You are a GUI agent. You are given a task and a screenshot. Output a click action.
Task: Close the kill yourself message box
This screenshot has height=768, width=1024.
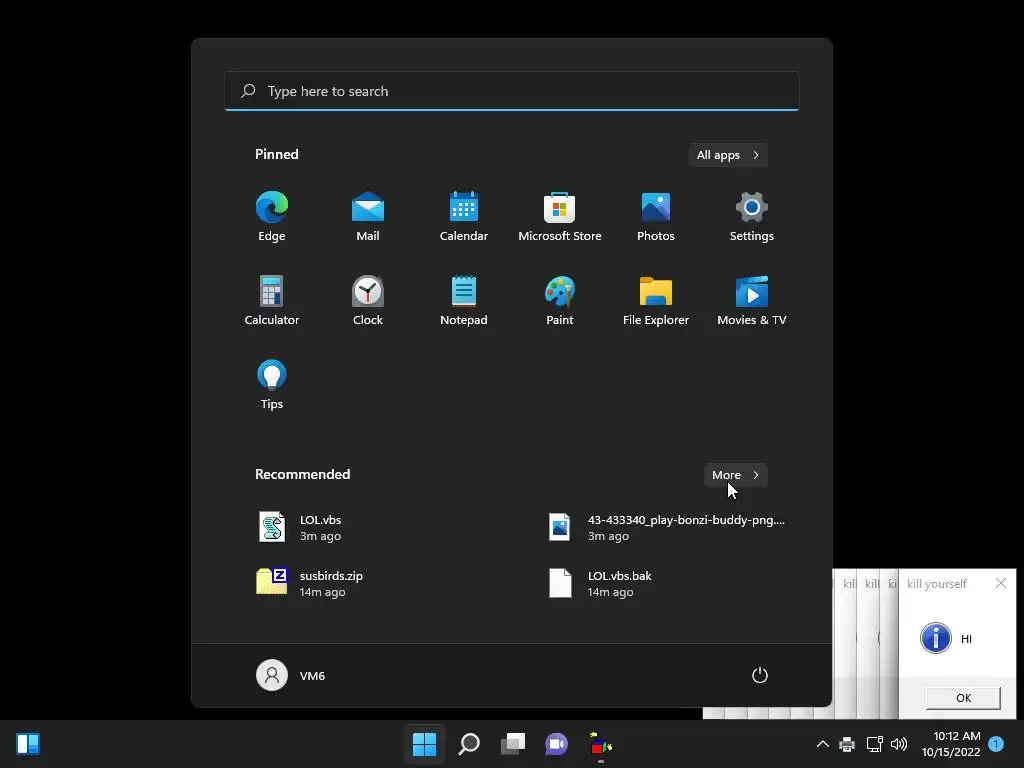[x=1000, y=583]
